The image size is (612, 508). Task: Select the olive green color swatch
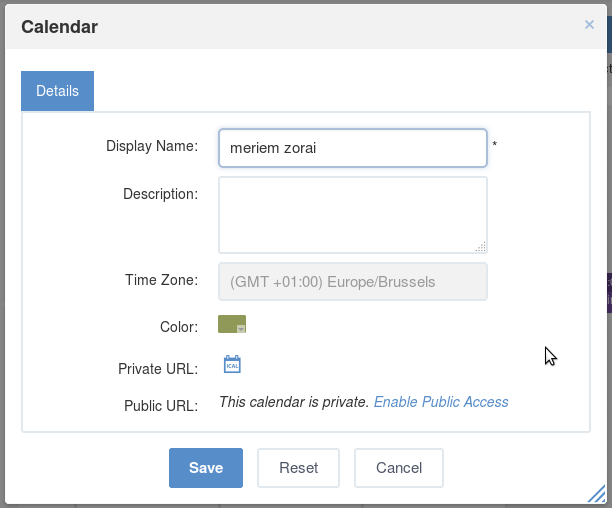pyautogui.click(x=229, y=323)
